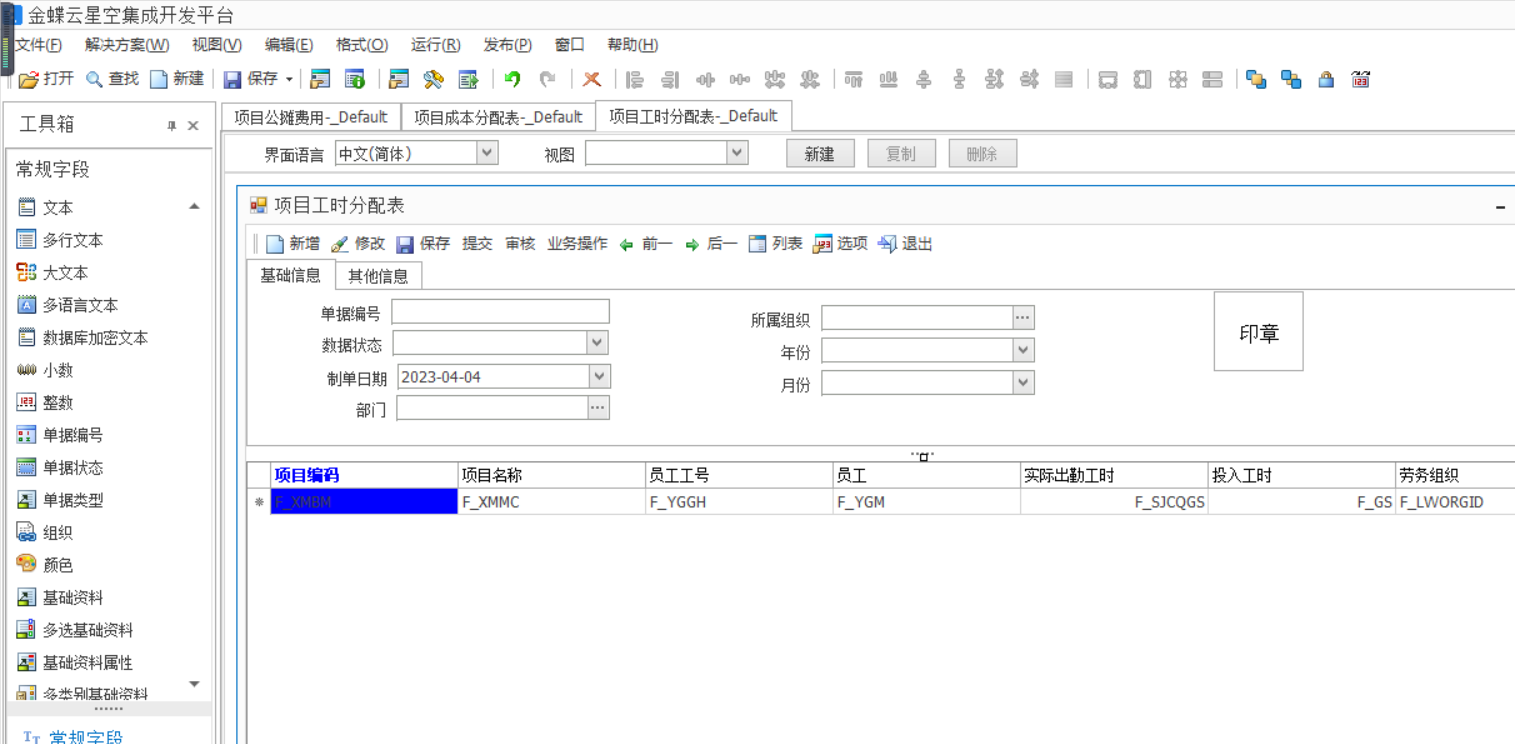
Task: Click 审核 in the form toolbar
Action: pos(520,244)
